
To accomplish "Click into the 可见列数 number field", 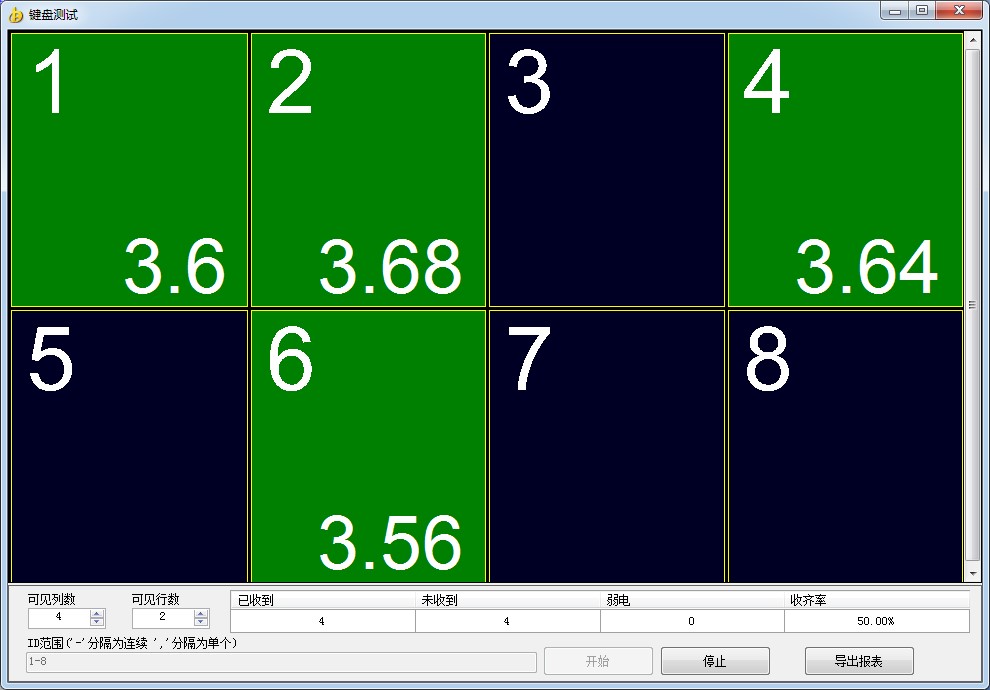I will pos(59,618).
